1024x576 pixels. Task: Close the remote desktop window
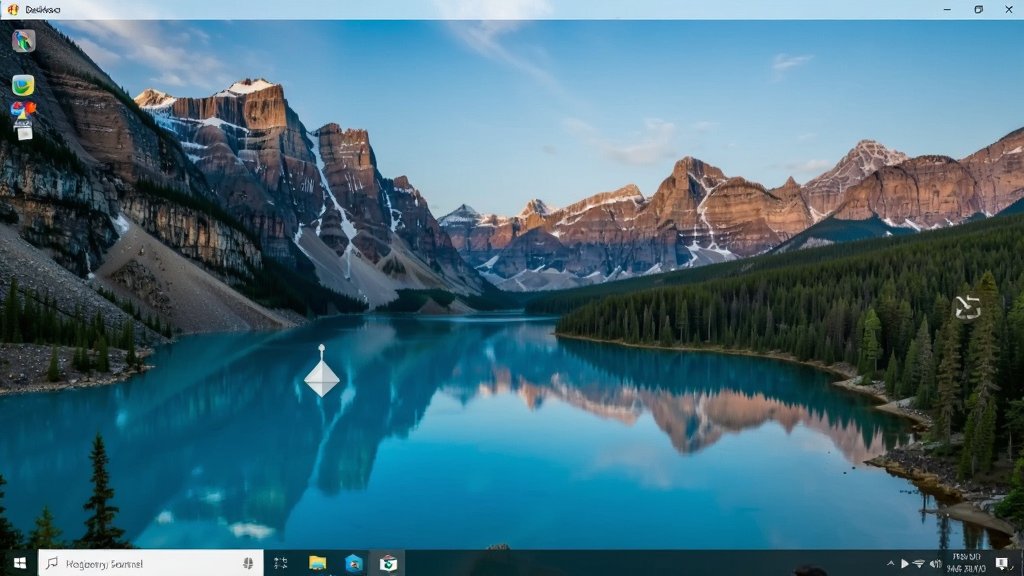tap(1009, 9)
